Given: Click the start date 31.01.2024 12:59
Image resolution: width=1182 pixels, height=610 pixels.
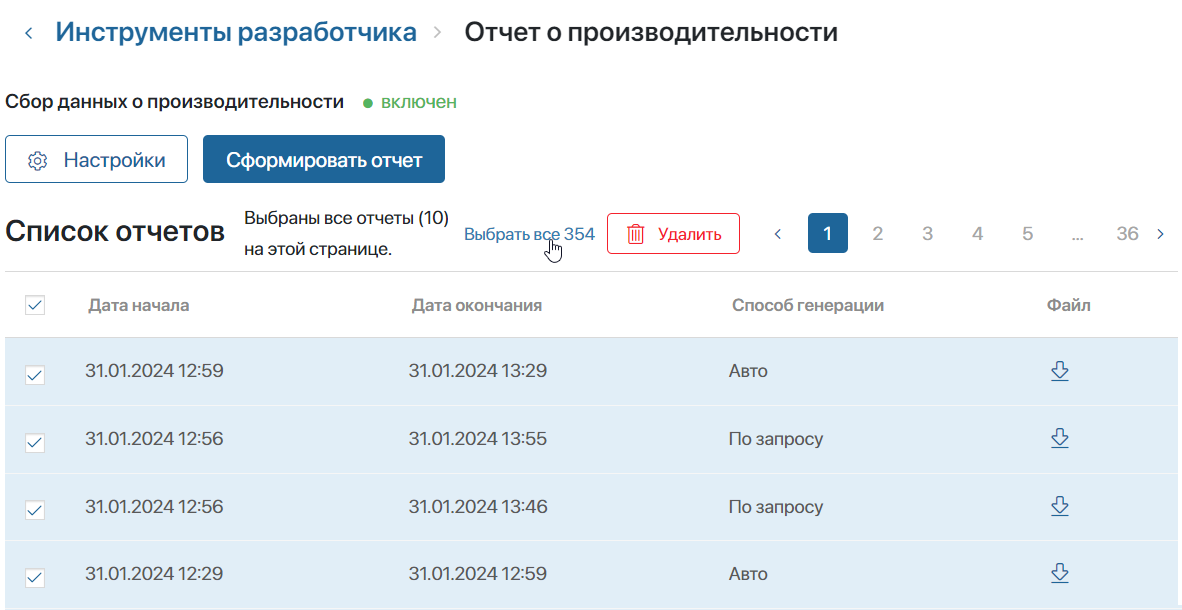Looking at the screenshot, I should click(x=155, y=371).
